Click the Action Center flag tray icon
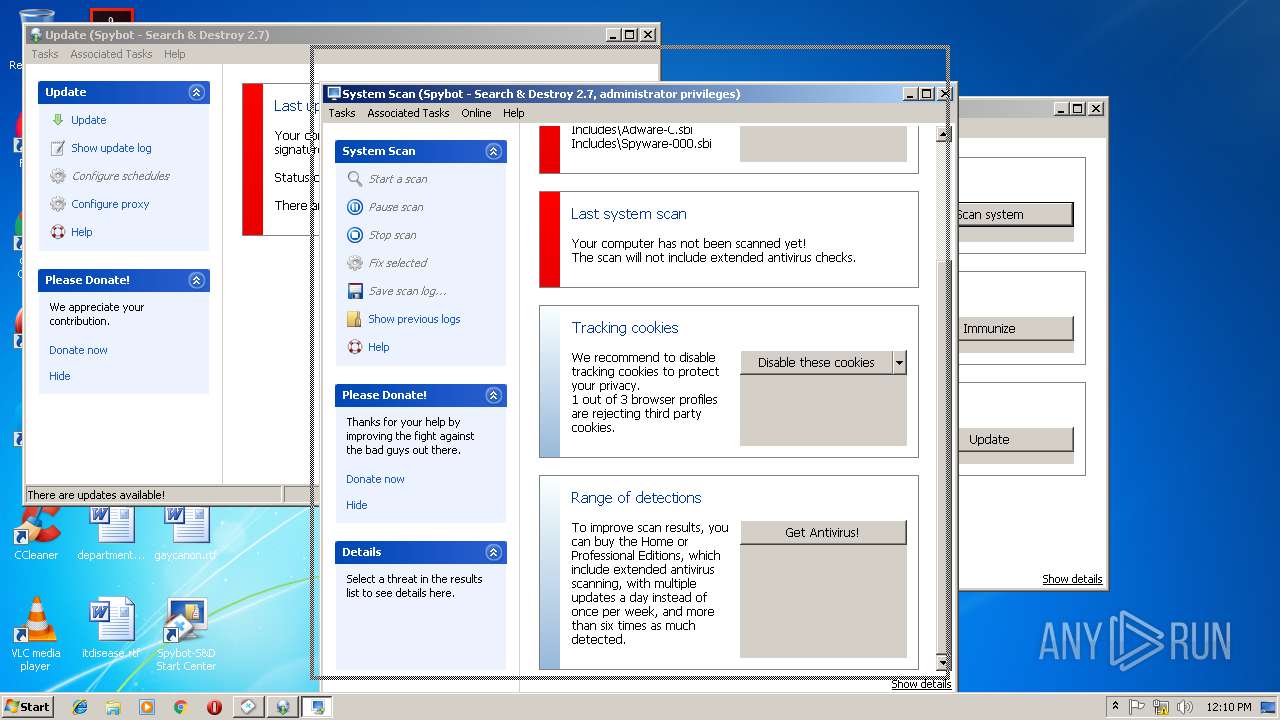Viewport: 1280px width, 720px height. 1138,707
